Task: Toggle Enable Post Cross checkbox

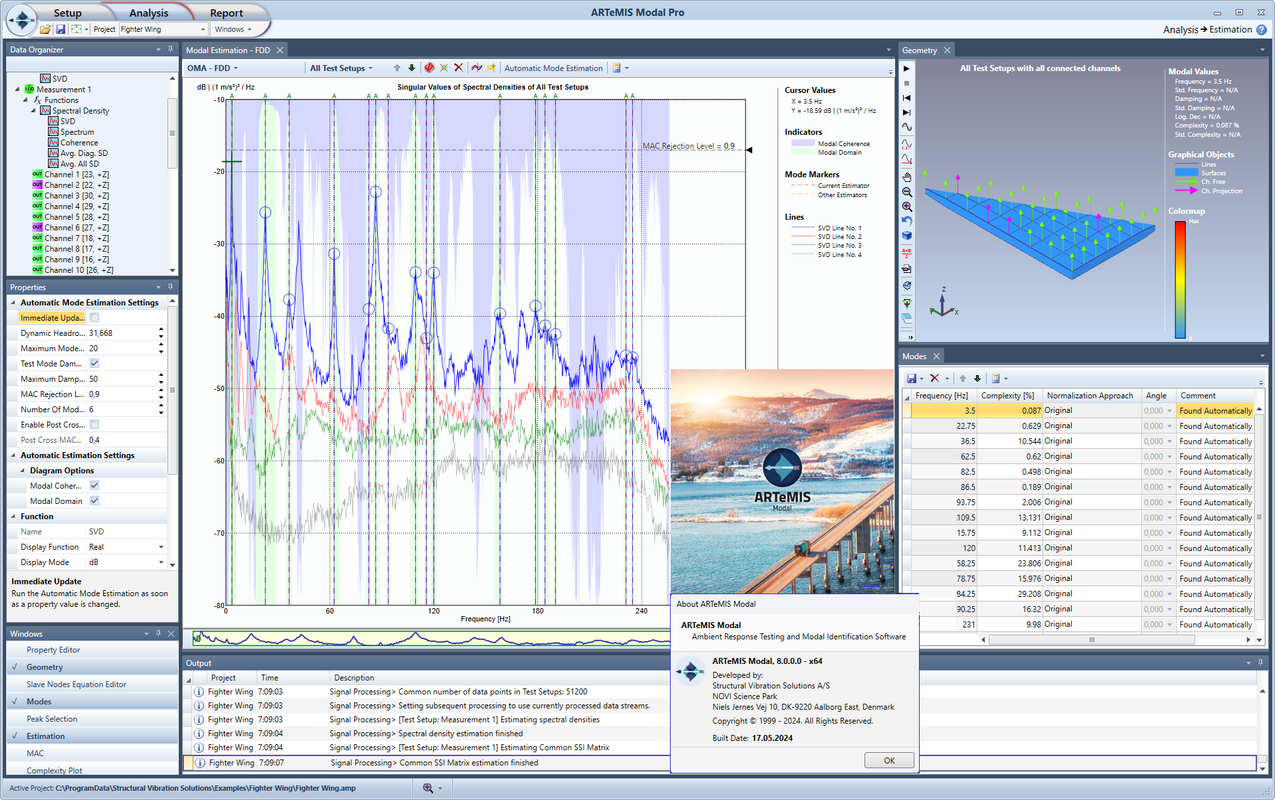Action: (95, 425)
